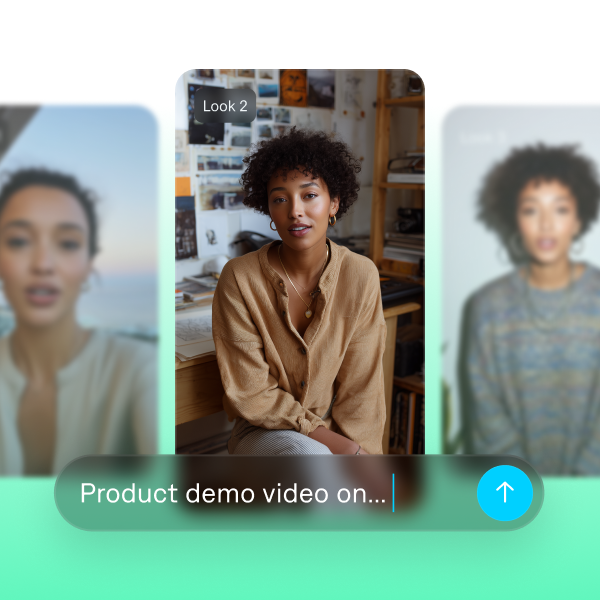This screenshot has width=600, height=600.
Task: Click the 'Product demo video on...' prompt field
Action: [299, 493]
